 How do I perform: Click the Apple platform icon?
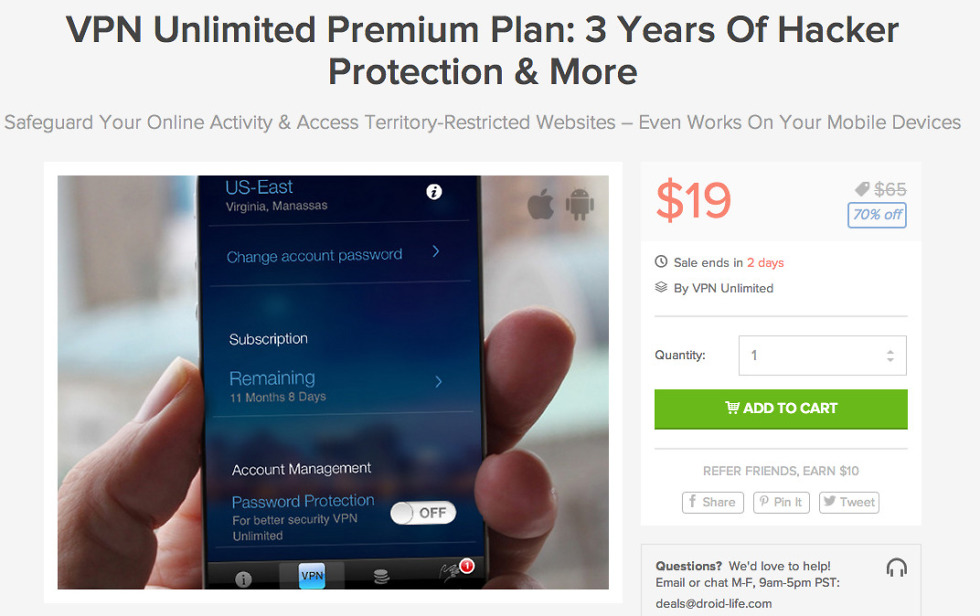click(541, 204)
